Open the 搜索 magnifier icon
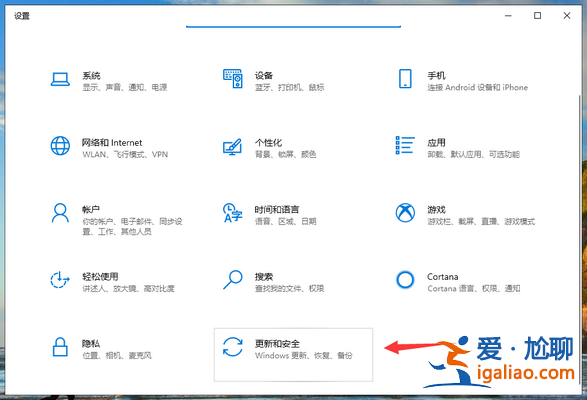Image resolution: width=587 pixels, height=400 pixels. pyautogui.click(x=232, y=280)
